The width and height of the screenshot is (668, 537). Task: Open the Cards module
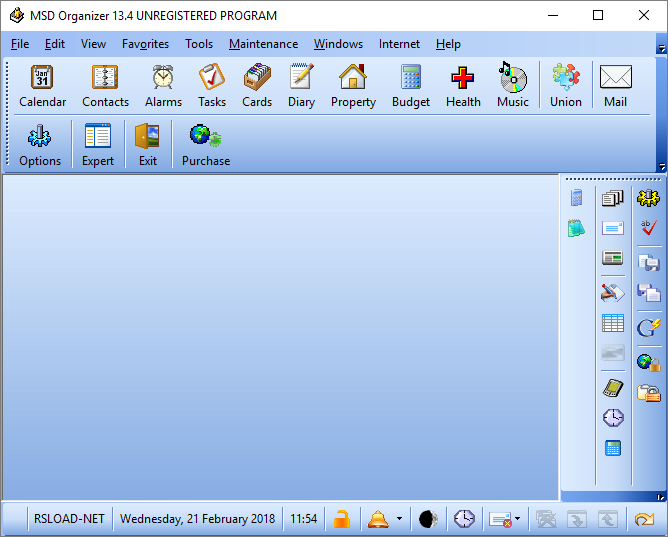pos(257,85)
